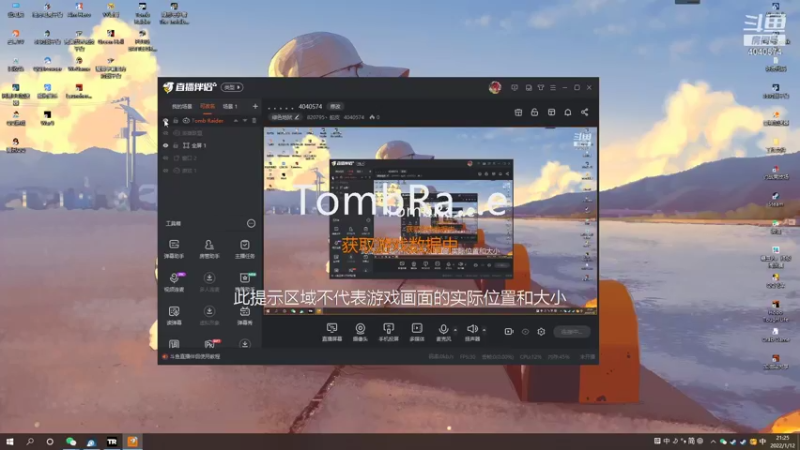The height and width of the screenshot is (450, 800).
Task: Add a 摄像头 camera source
Action: point(360,332)
